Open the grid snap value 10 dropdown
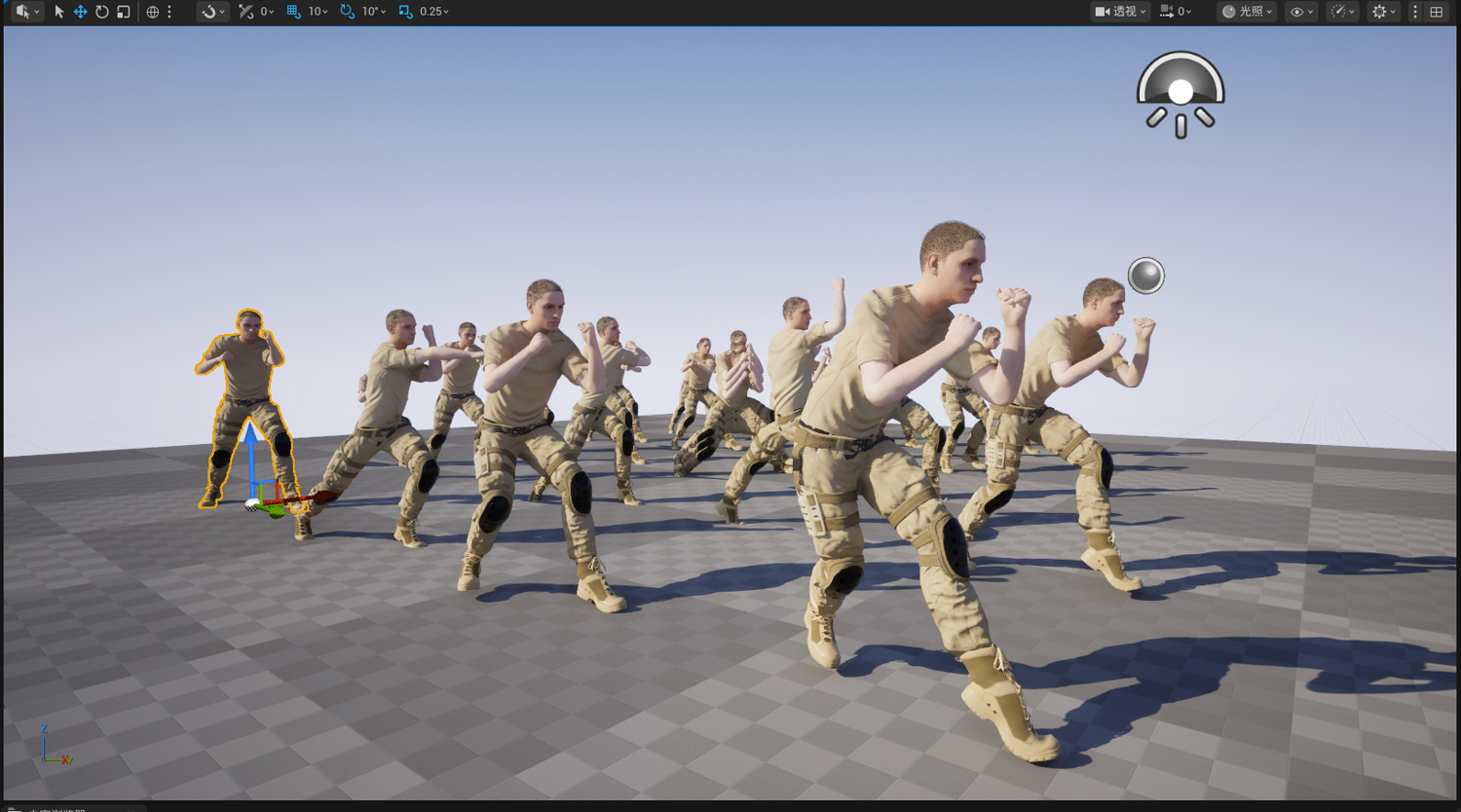Image resolution: width=1461 pixels, height=812 pixels. (318, 12)
